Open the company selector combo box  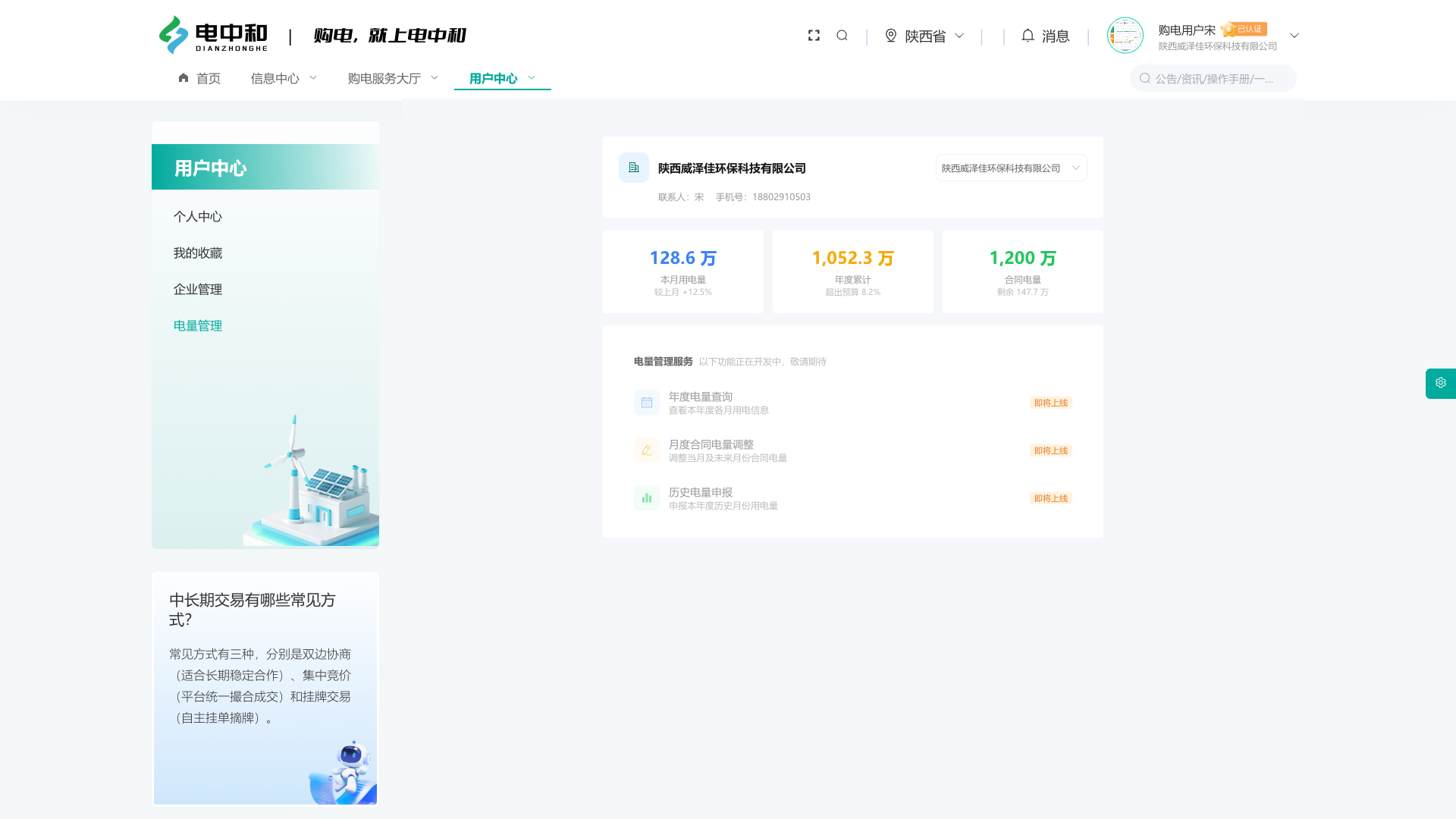click(x=1011, y=168)
